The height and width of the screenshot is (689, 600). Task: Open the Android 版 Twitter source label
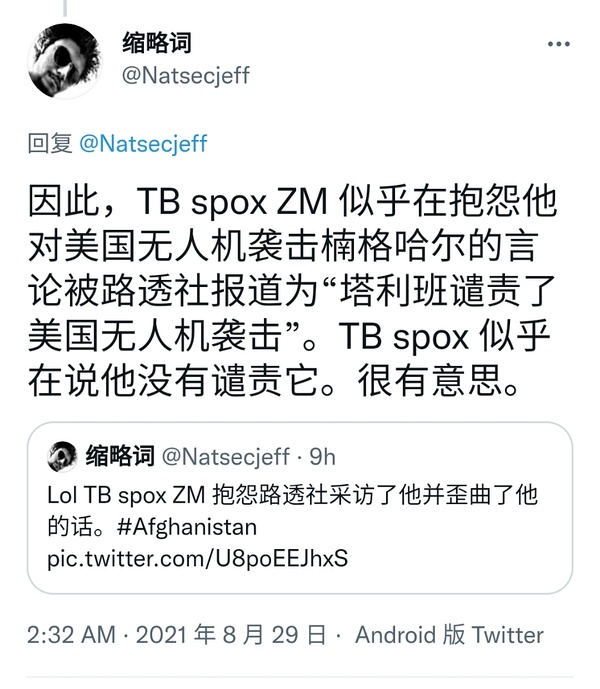pos(449,635)
